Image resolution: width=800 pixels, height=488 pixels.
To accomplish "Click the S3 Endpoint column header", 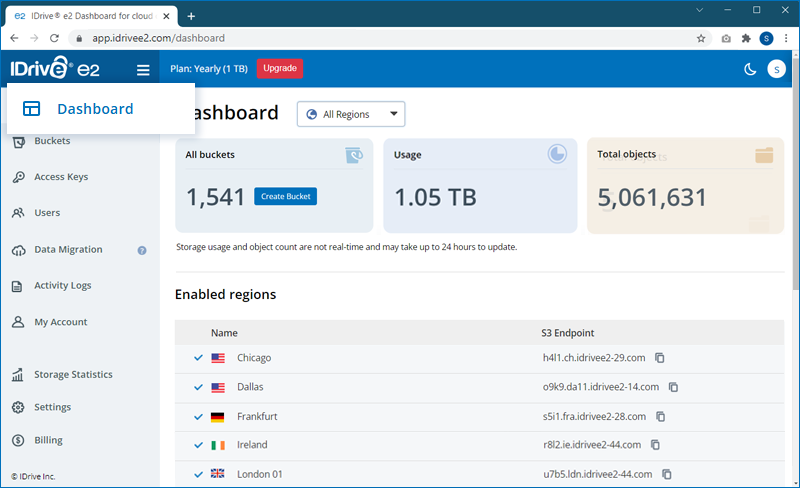I will pos(568,333).
